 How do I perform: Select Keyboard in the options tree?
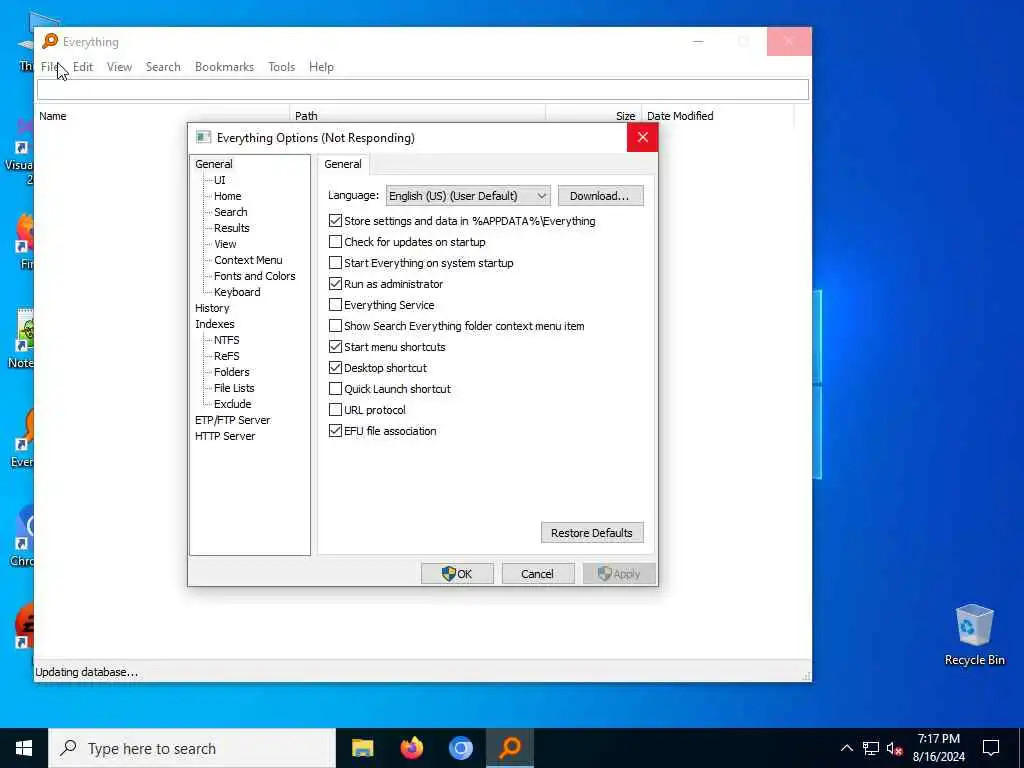(237, 292)
